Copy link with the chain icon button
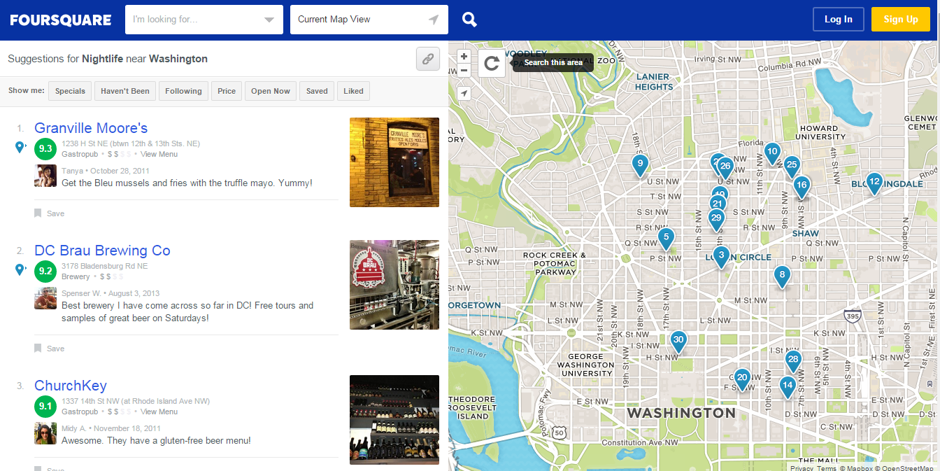Screen dimensions: 940x471 pos(428,59)
